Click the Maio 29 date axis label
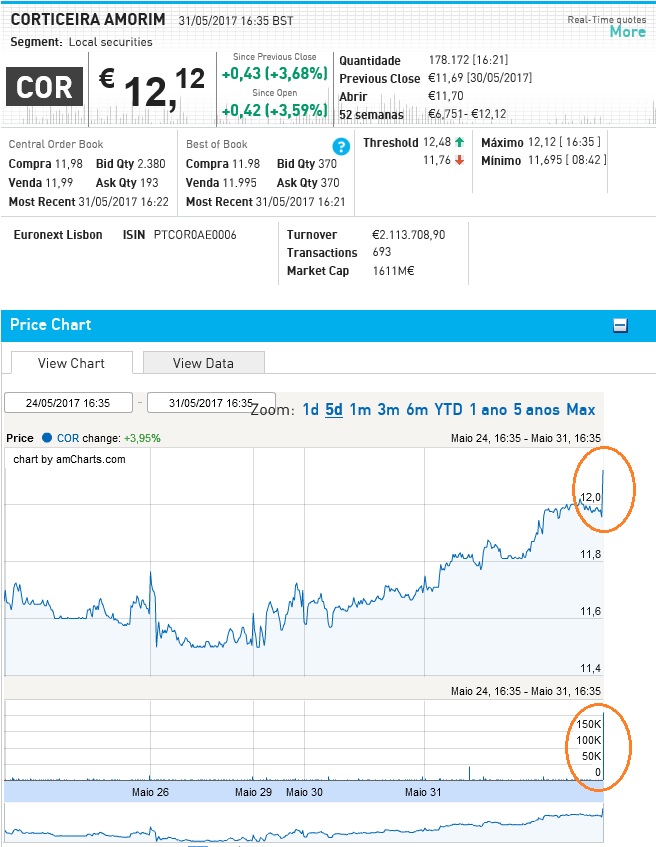 pyautogui.click(x=253, y=792)
